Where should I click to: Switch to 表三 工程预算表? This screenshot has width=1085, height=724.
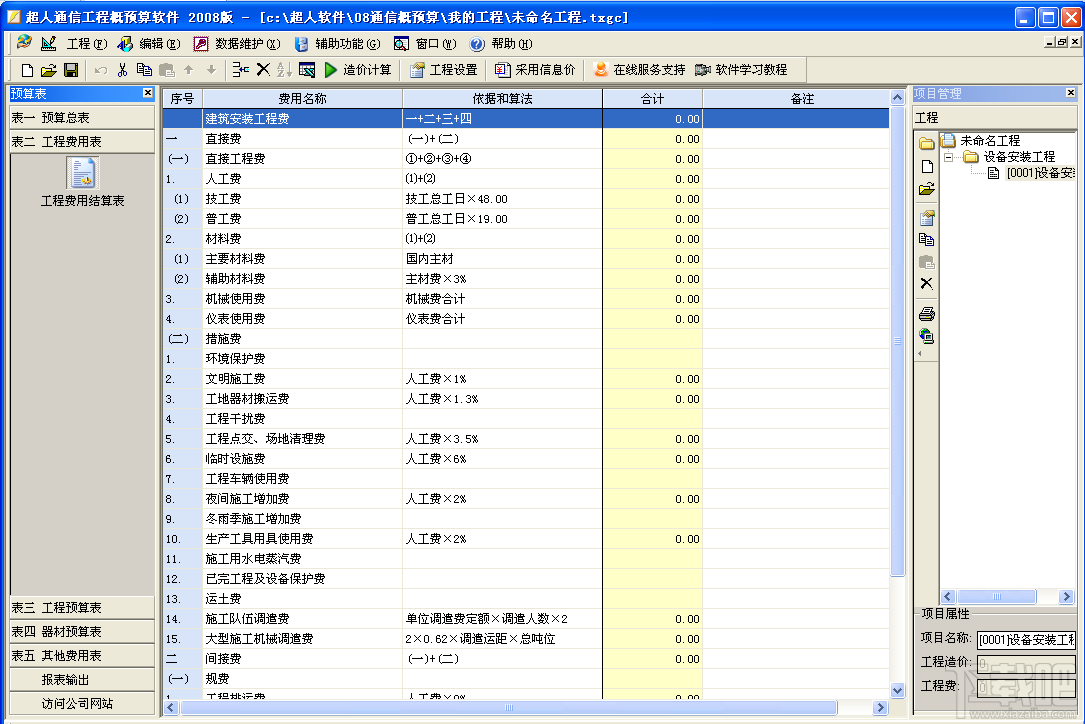(x=80, y=607)
